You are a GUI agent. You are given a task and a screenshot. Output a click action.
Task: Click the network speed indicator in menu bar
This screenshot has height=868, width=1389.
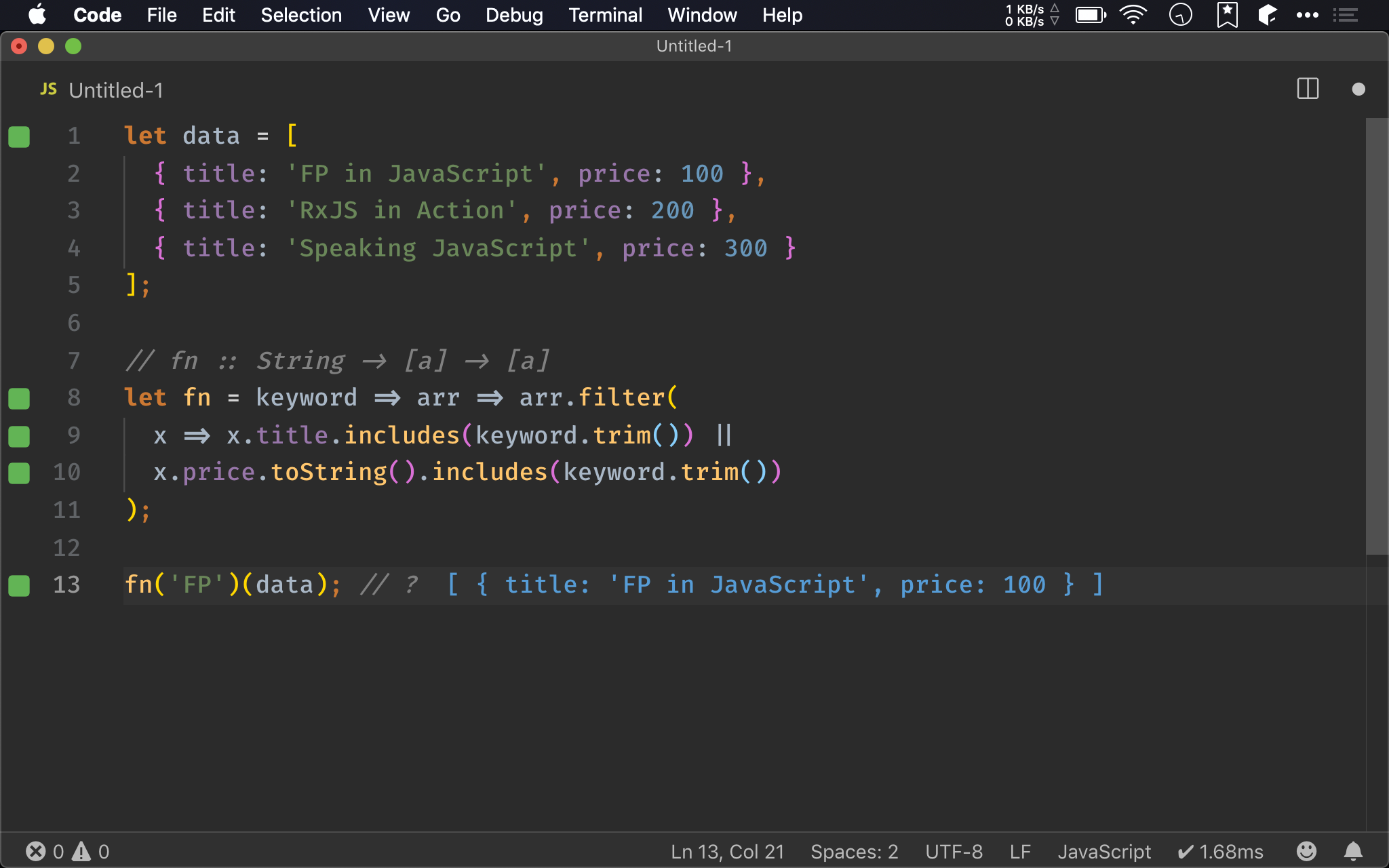click(1032, 15)
